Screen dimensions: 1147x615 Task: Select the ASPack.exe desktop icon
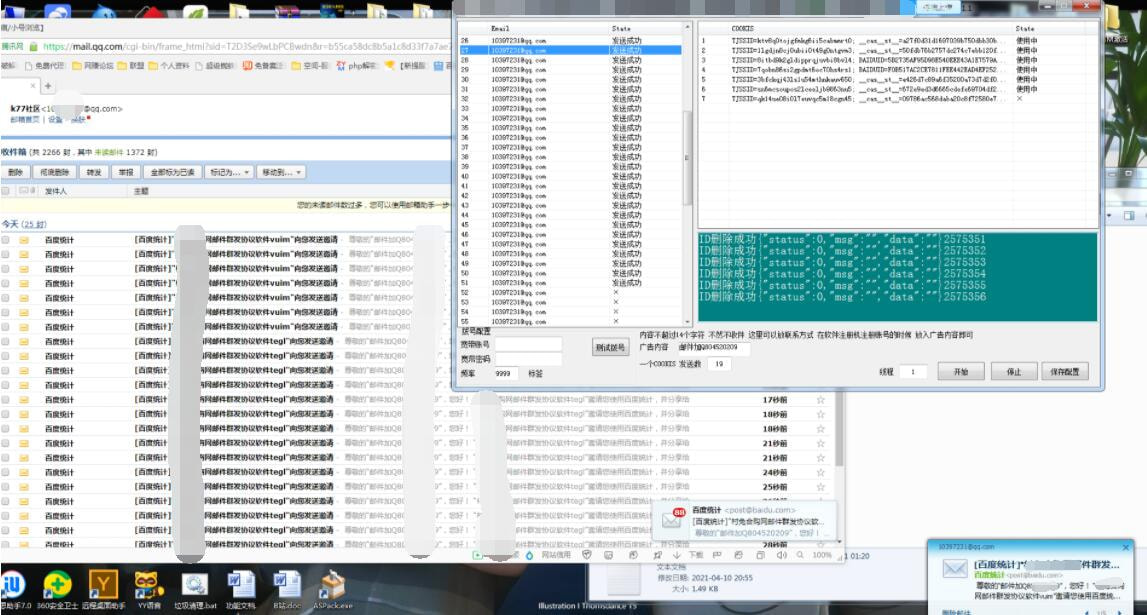[333, 589]
